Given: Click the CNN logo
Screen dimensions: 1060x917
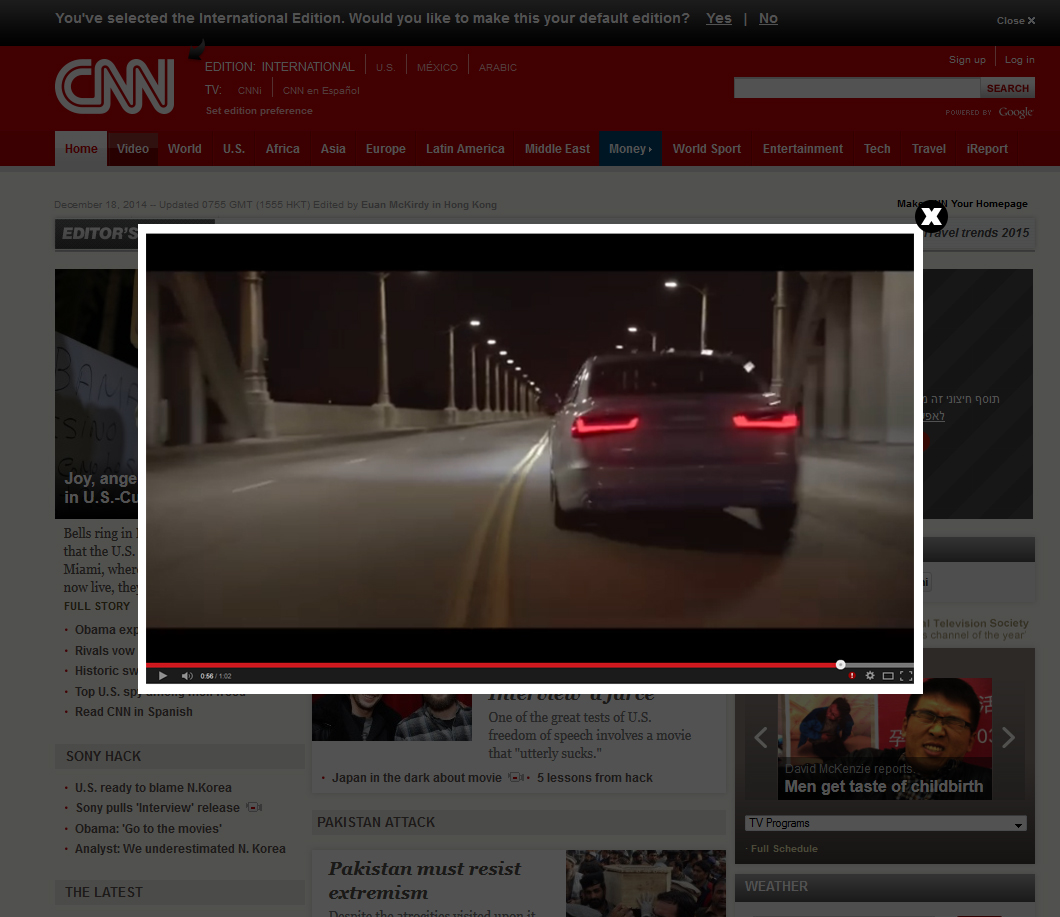Looking at the screenshot, I should [114, 86].
